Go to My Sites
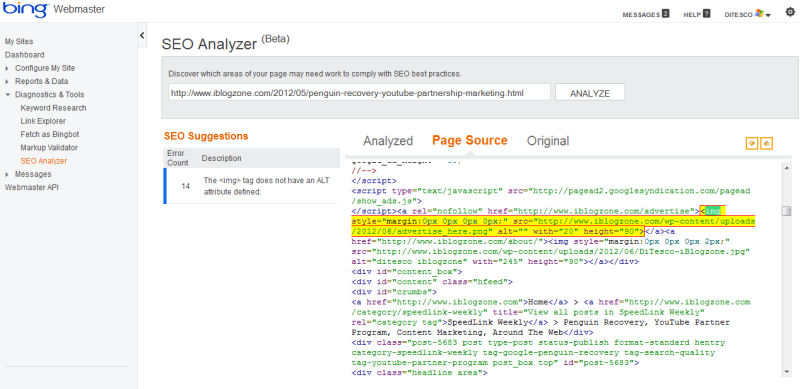 point(19,41)
